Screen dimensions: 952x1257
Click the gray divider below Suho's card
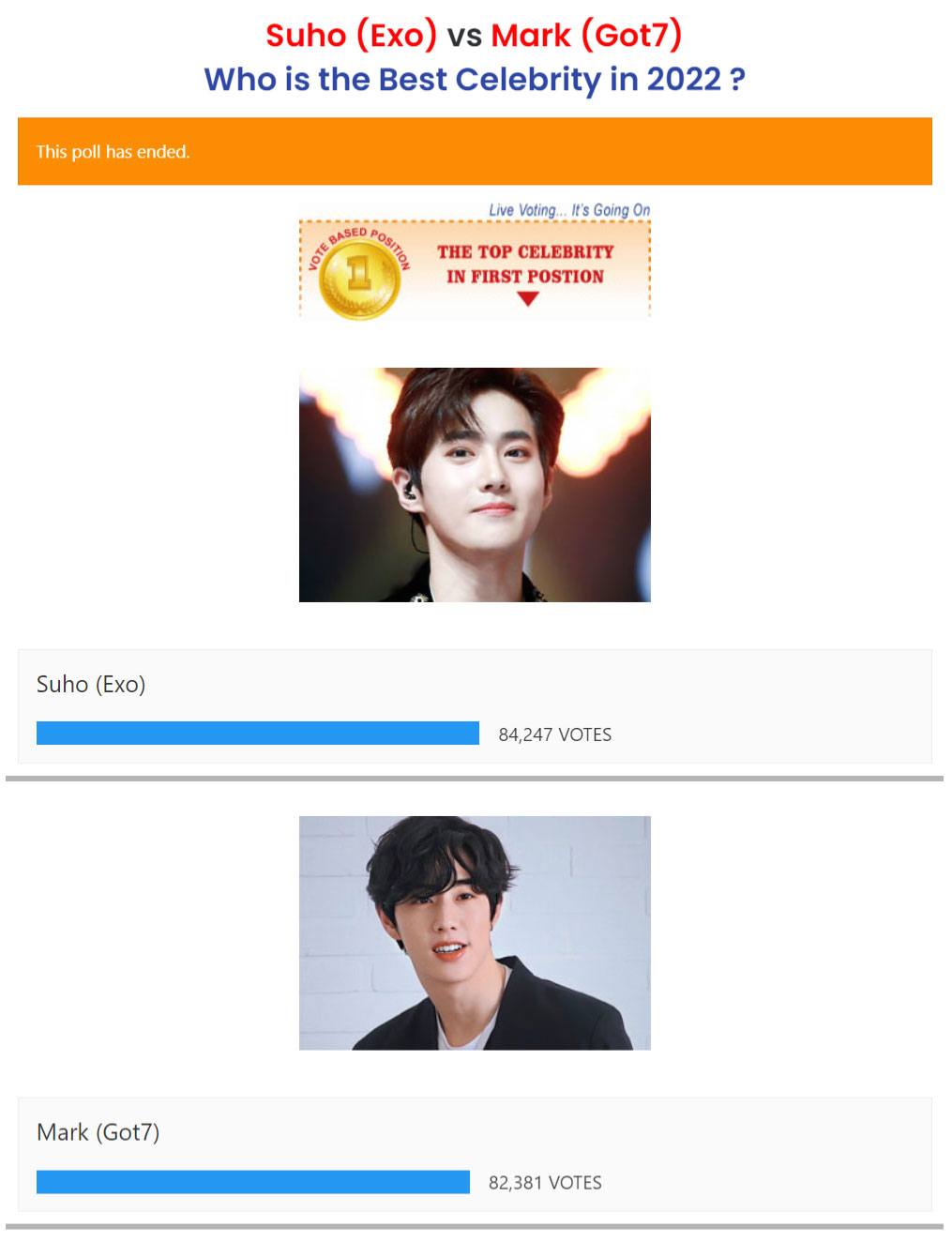click(x=475, y=779)
